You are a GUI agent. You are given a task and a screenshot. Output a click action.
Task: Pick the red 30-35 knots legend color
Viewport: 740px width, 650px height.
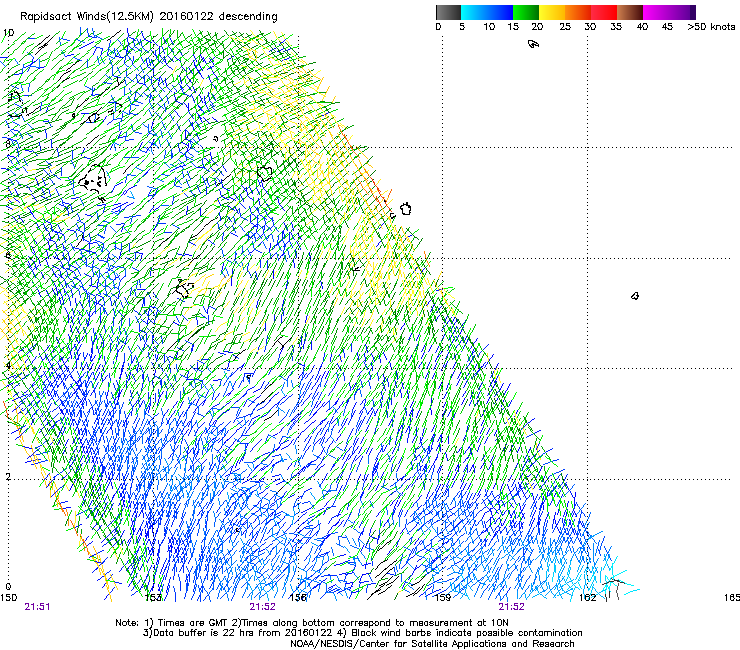coord(604,12)
